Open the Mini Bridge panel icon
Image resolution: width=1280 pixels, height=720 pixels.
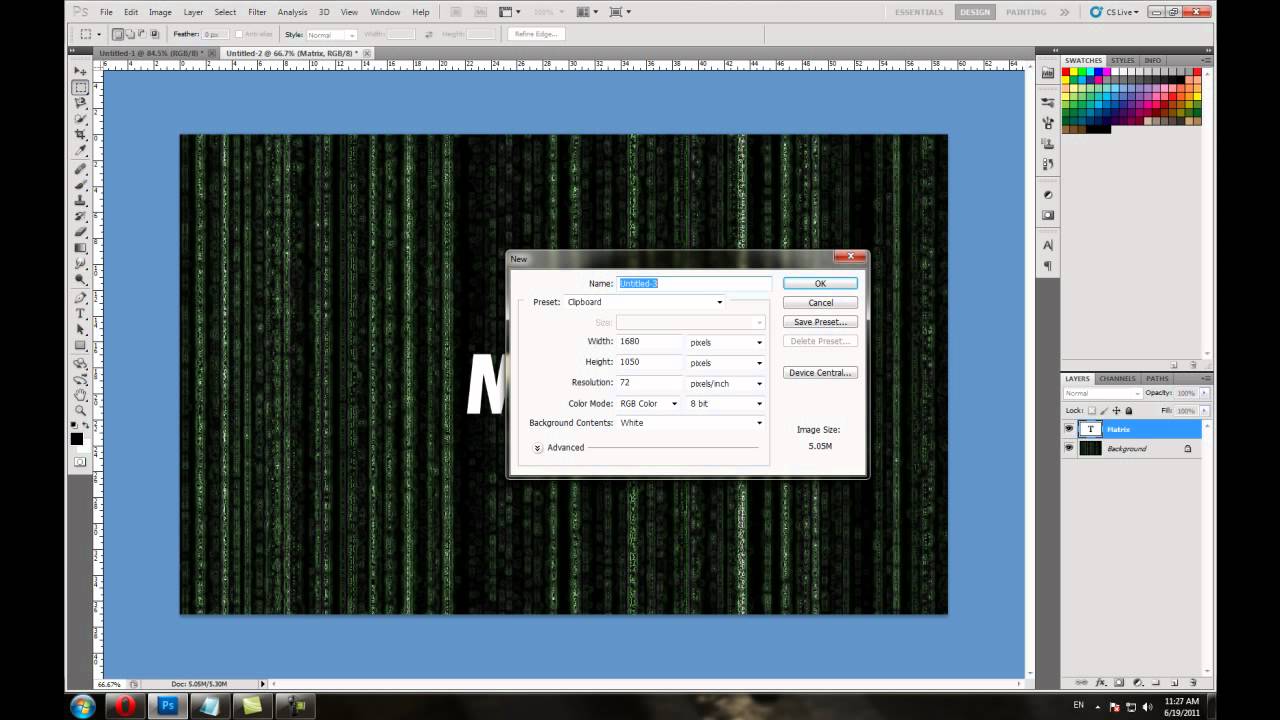pos(1048,72)
